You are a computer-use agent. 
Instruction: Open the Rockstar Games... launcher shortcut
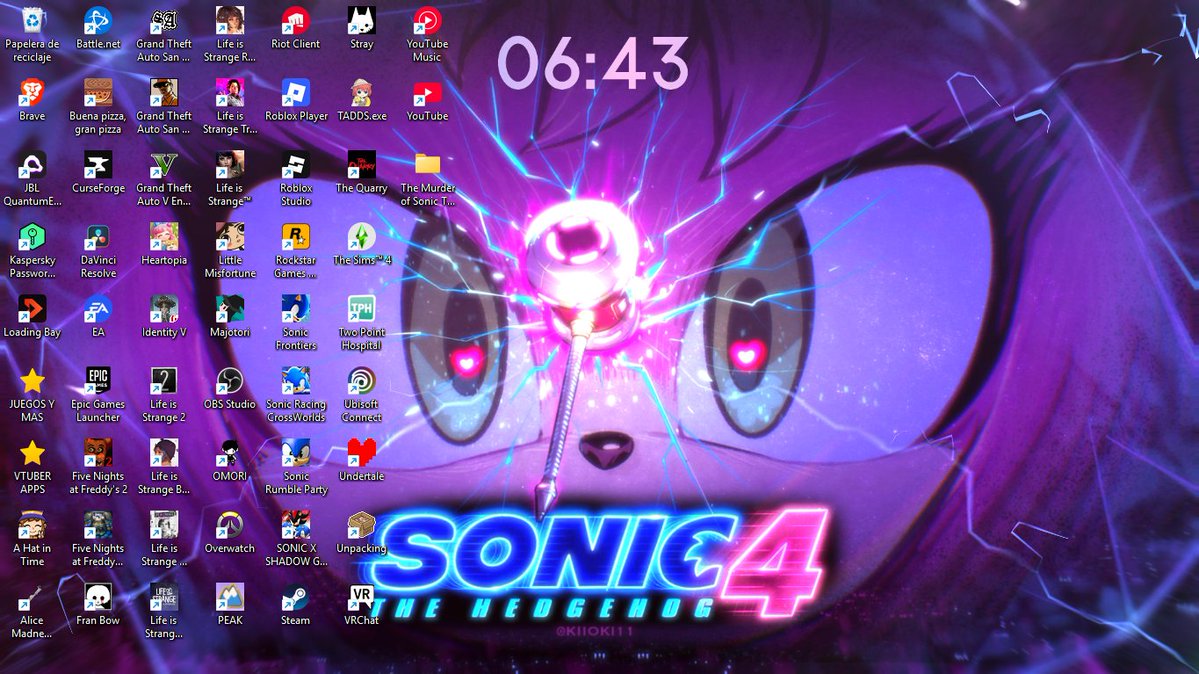[295, 237]
